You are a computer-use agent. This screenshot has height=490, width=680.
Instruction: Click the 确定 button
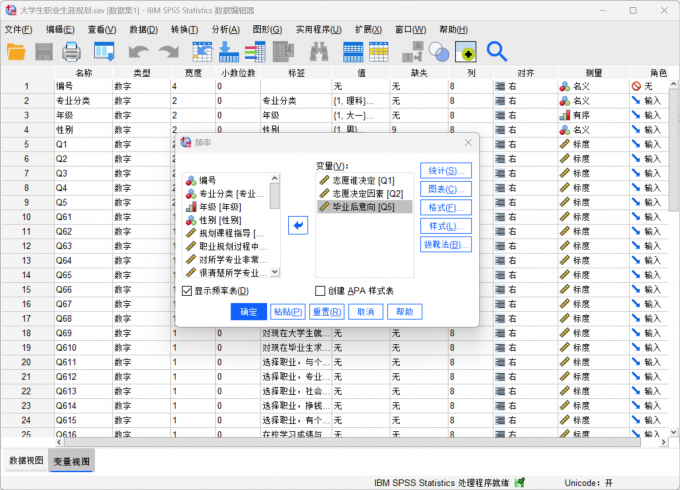tap(248, 312)
